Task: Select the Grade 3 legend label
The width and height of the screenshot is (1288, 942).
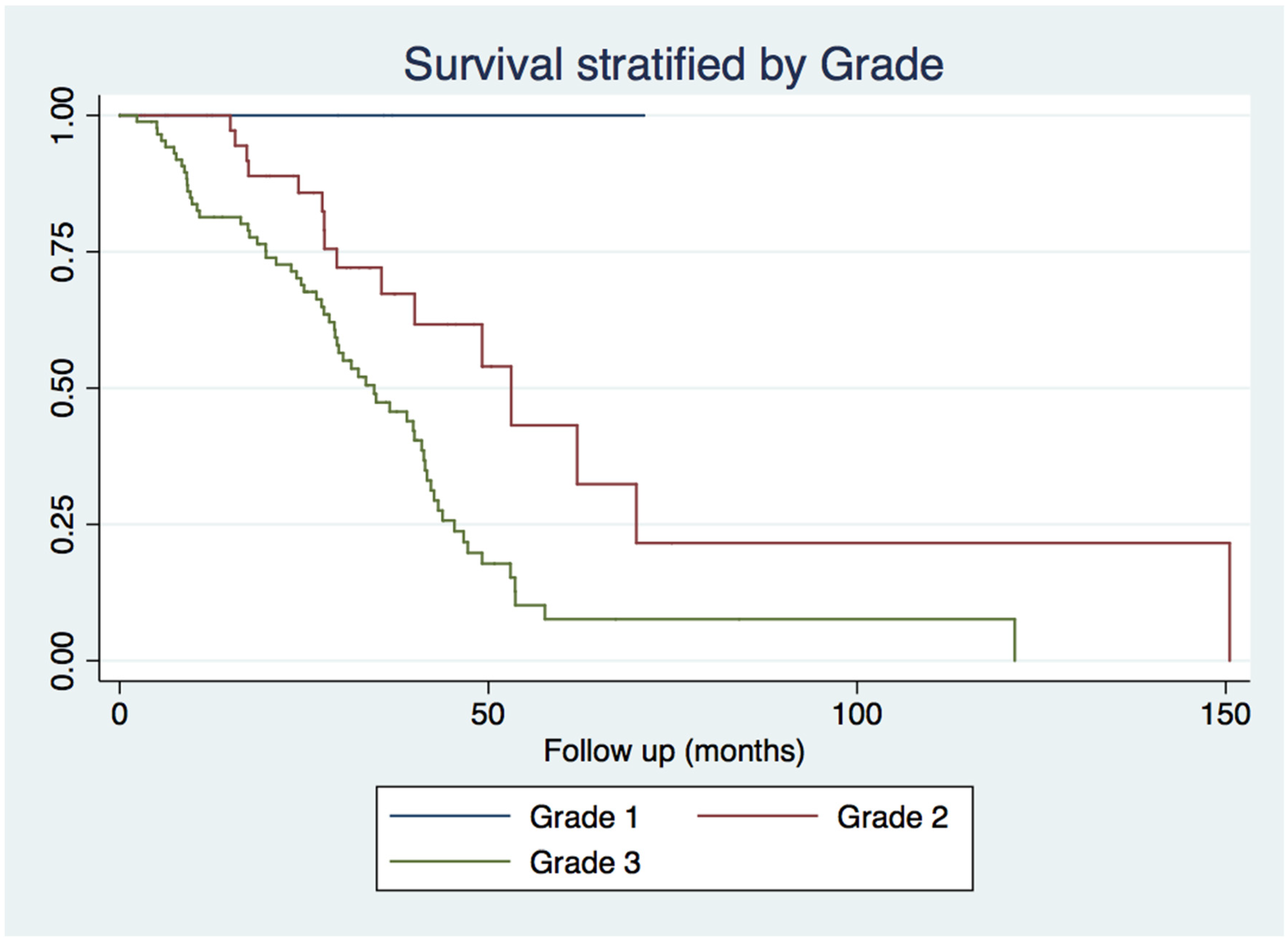Action: point(585,862)
